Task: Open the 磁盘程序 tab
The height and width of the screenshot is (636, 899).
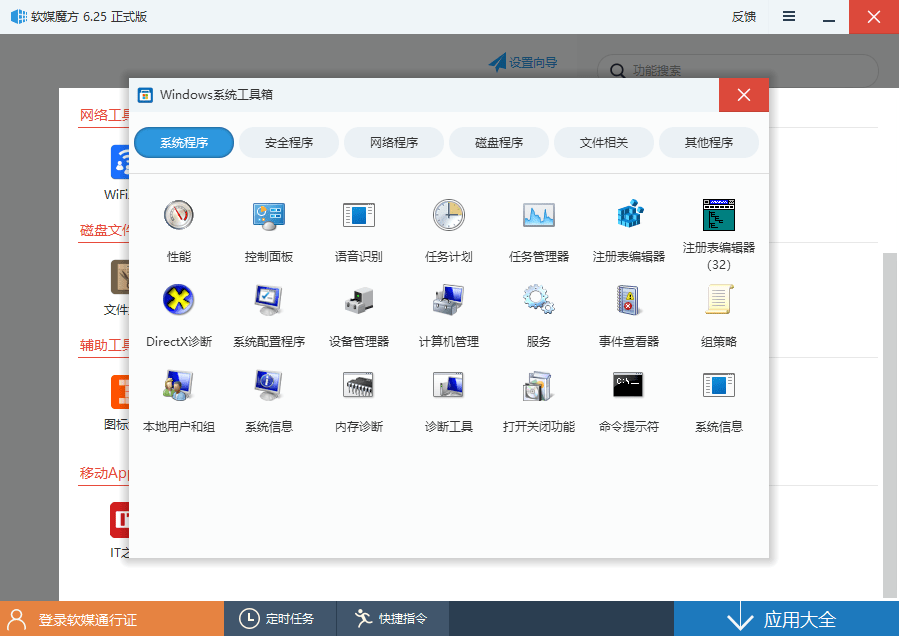Action: [499, 142]
